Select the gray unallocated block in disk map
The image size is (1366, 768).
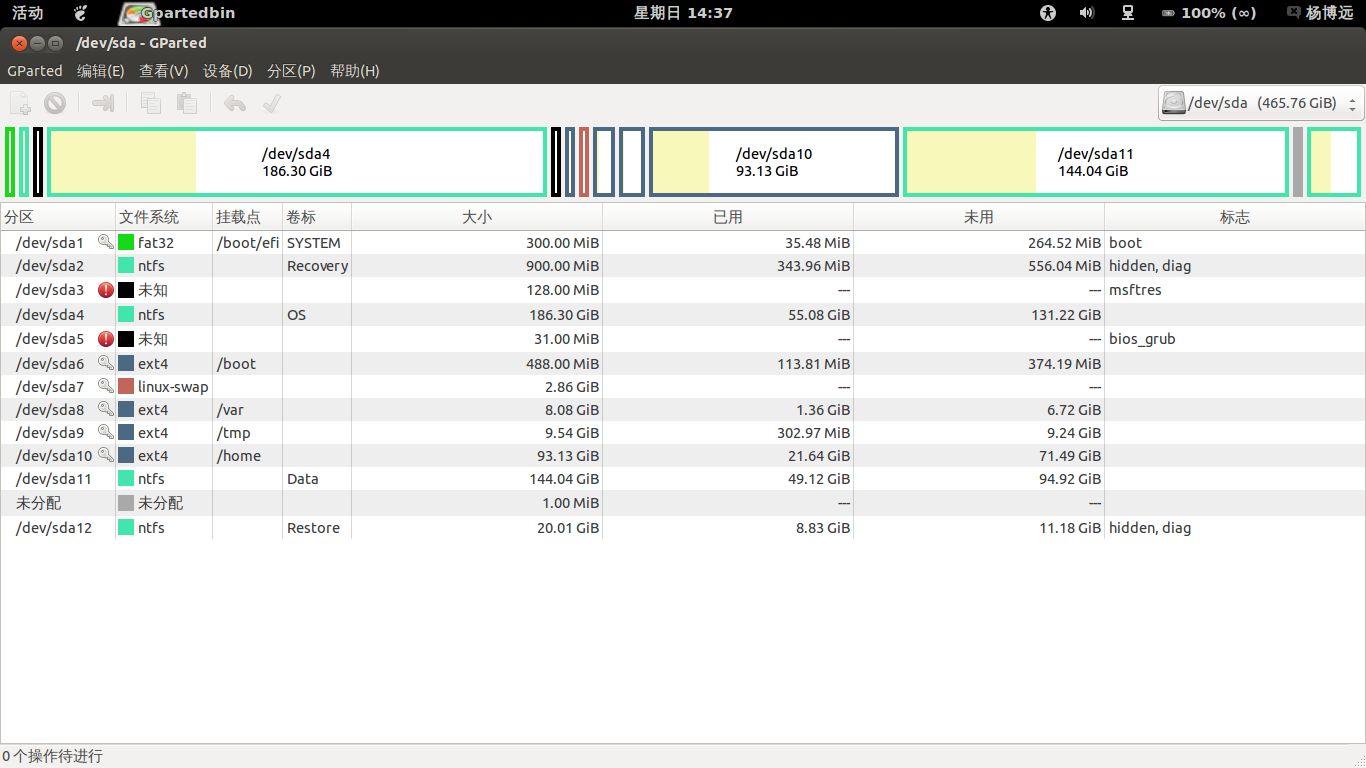click(1298, 162)
